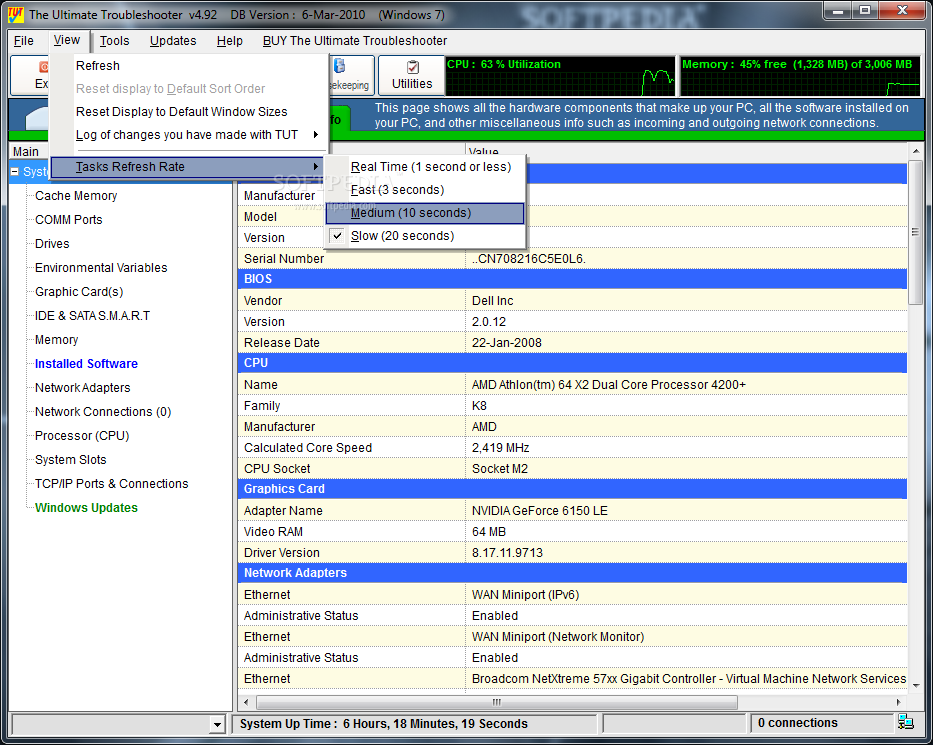This screenshot has width=933, height=745.
Task: Open Tasks Refresh Rate submenu
Action: [x=187, y=167]
